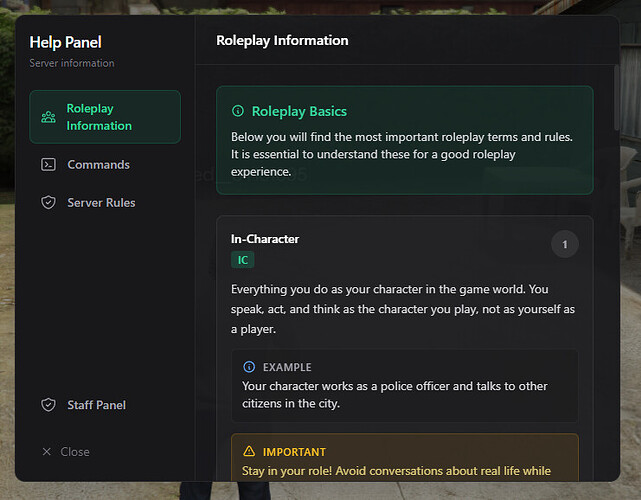Click the IMPORTANT stay in role notice

(x=405, y=457)
